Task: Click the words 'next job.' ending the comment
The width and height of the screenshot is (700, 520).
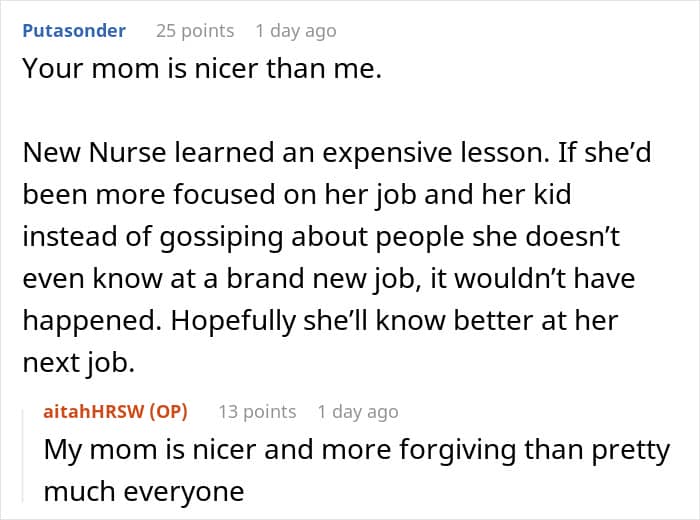Action: point(79,362)
